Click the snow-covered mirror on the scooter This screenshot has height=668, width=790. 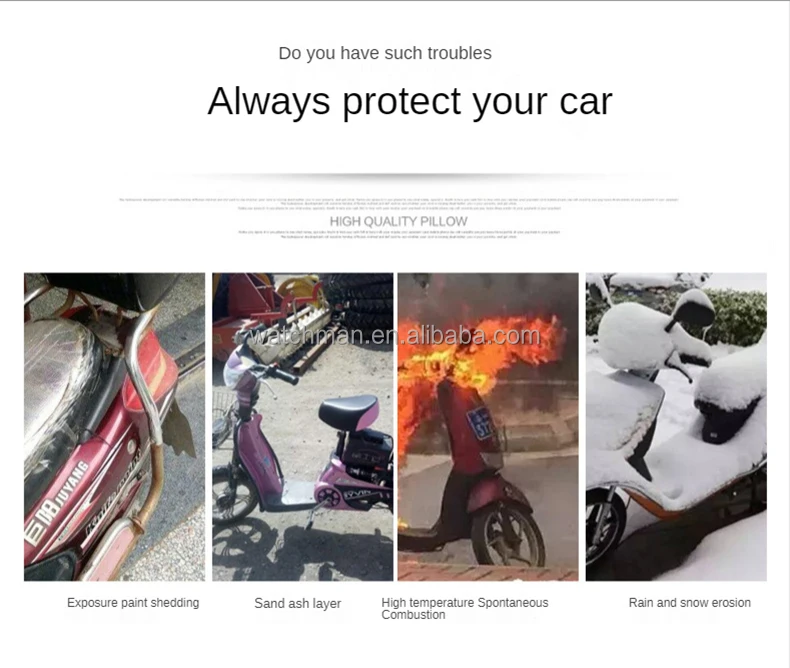pyautogui.click(x=693, y=309)
